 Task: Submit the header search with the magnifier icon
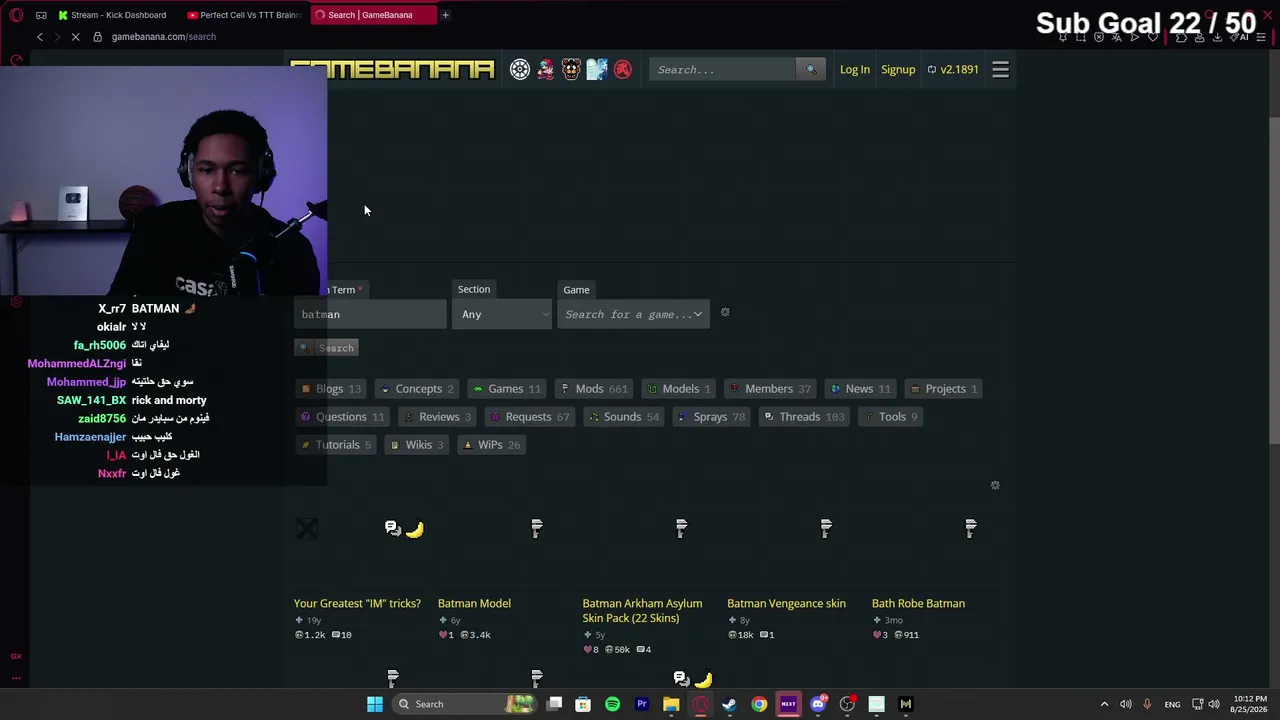[x=811, y=69]
